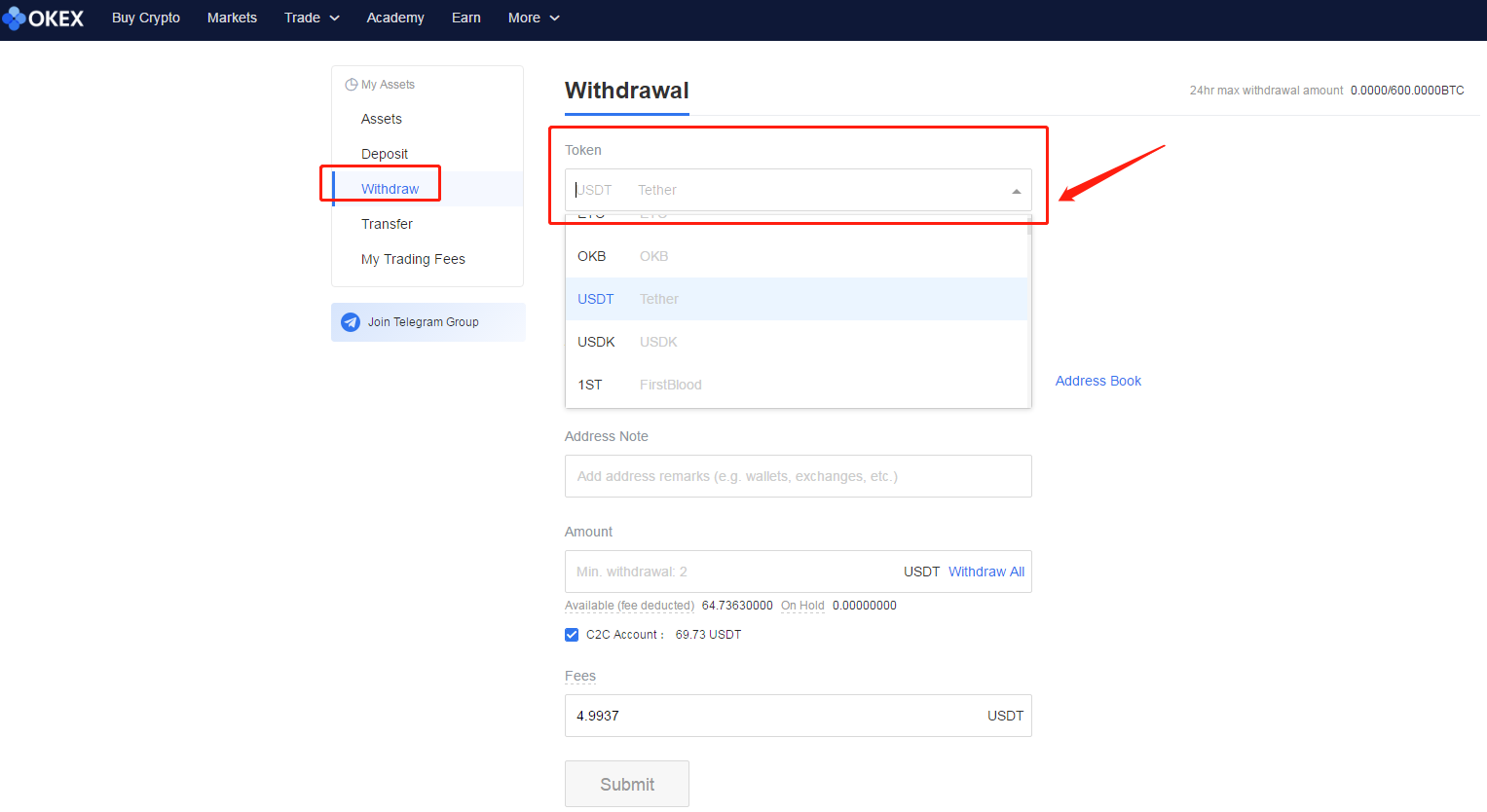Click the Address Note input field
This screenshot has height=812, width=1487.
tap(799, 476)
